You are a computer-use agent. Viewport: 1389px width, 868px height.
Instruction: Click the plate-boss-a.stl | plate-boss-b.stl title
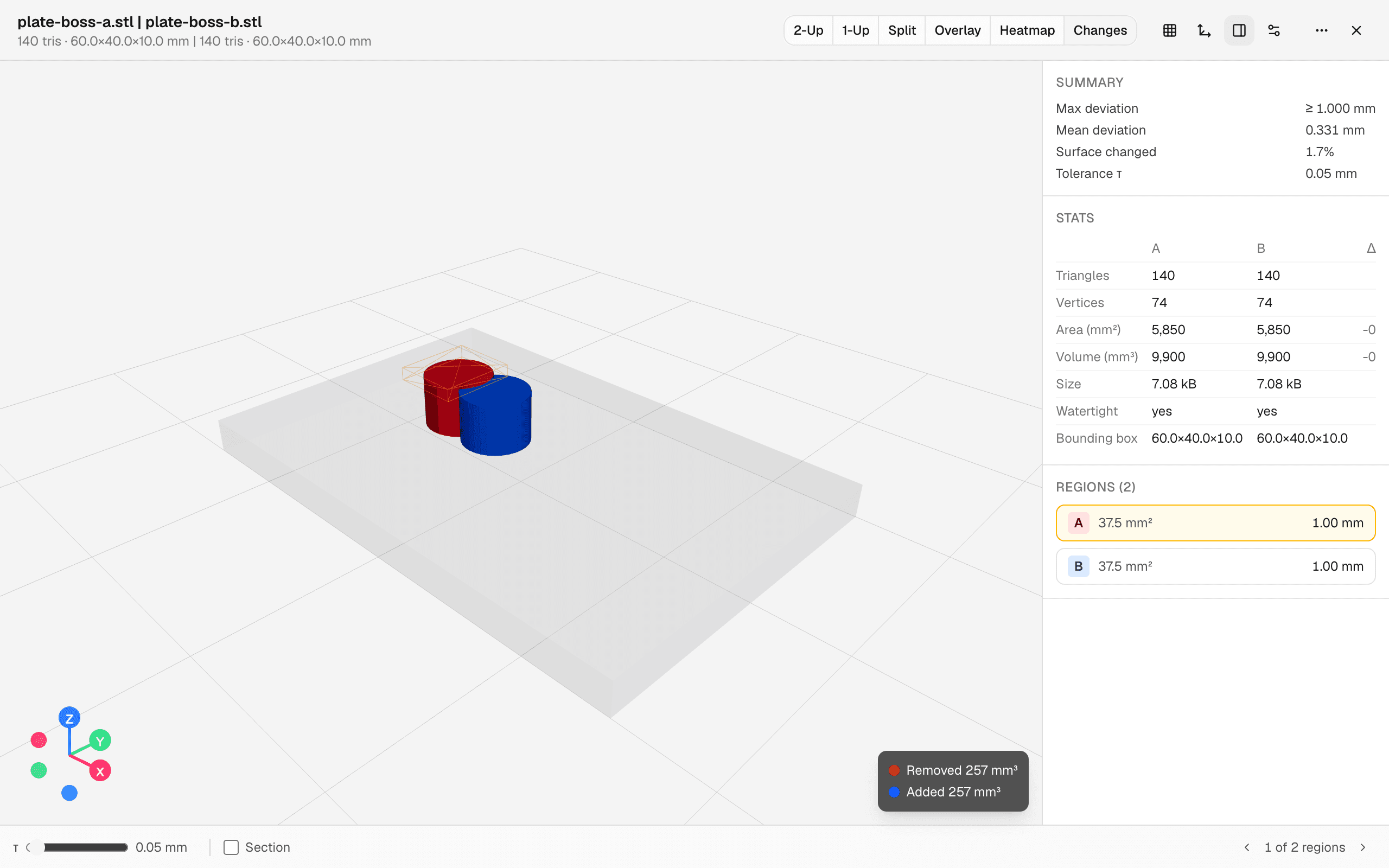click(139, 22)
